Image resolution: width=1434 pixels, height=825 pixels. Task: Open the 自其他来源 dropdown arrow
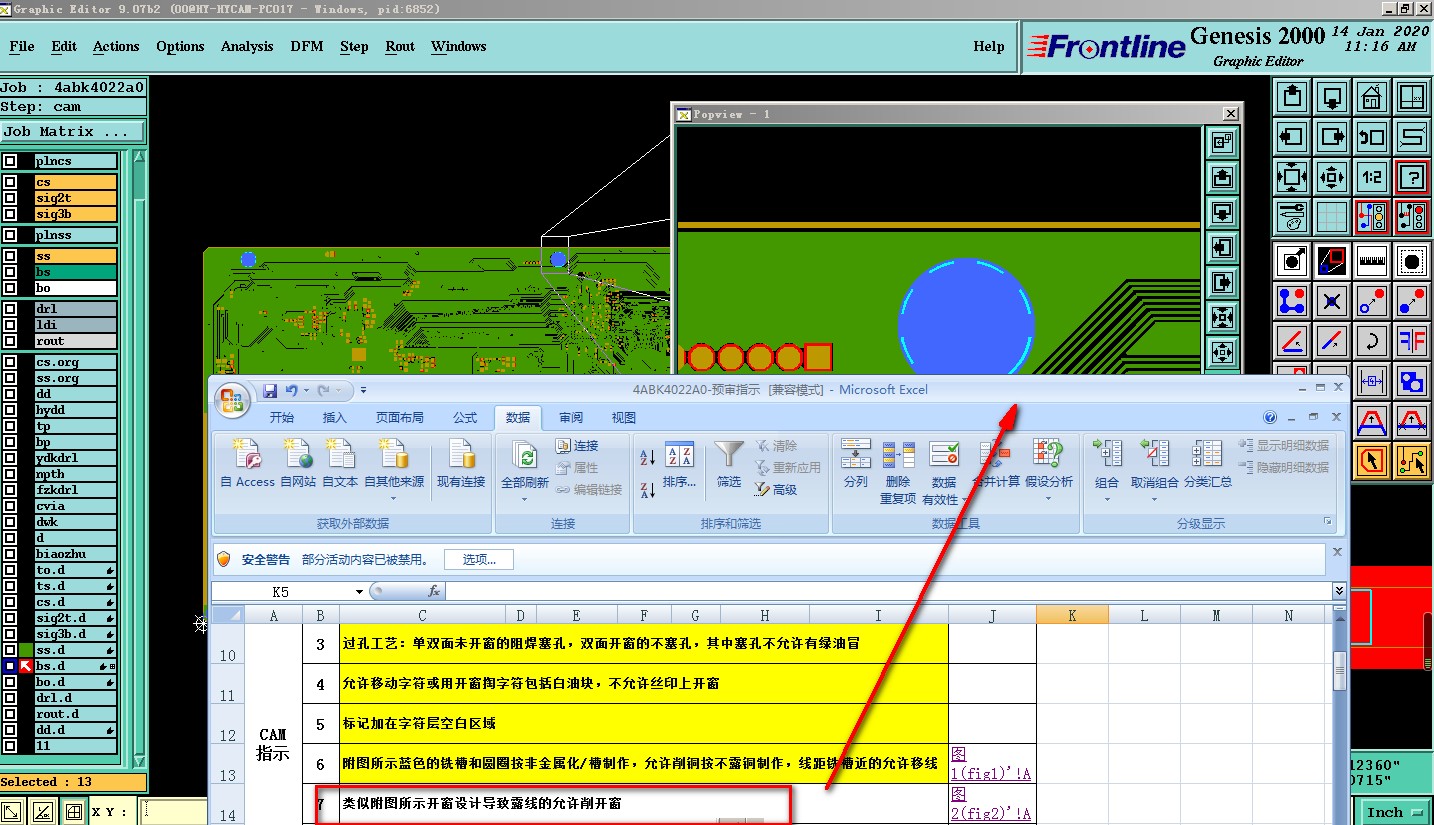393,497
